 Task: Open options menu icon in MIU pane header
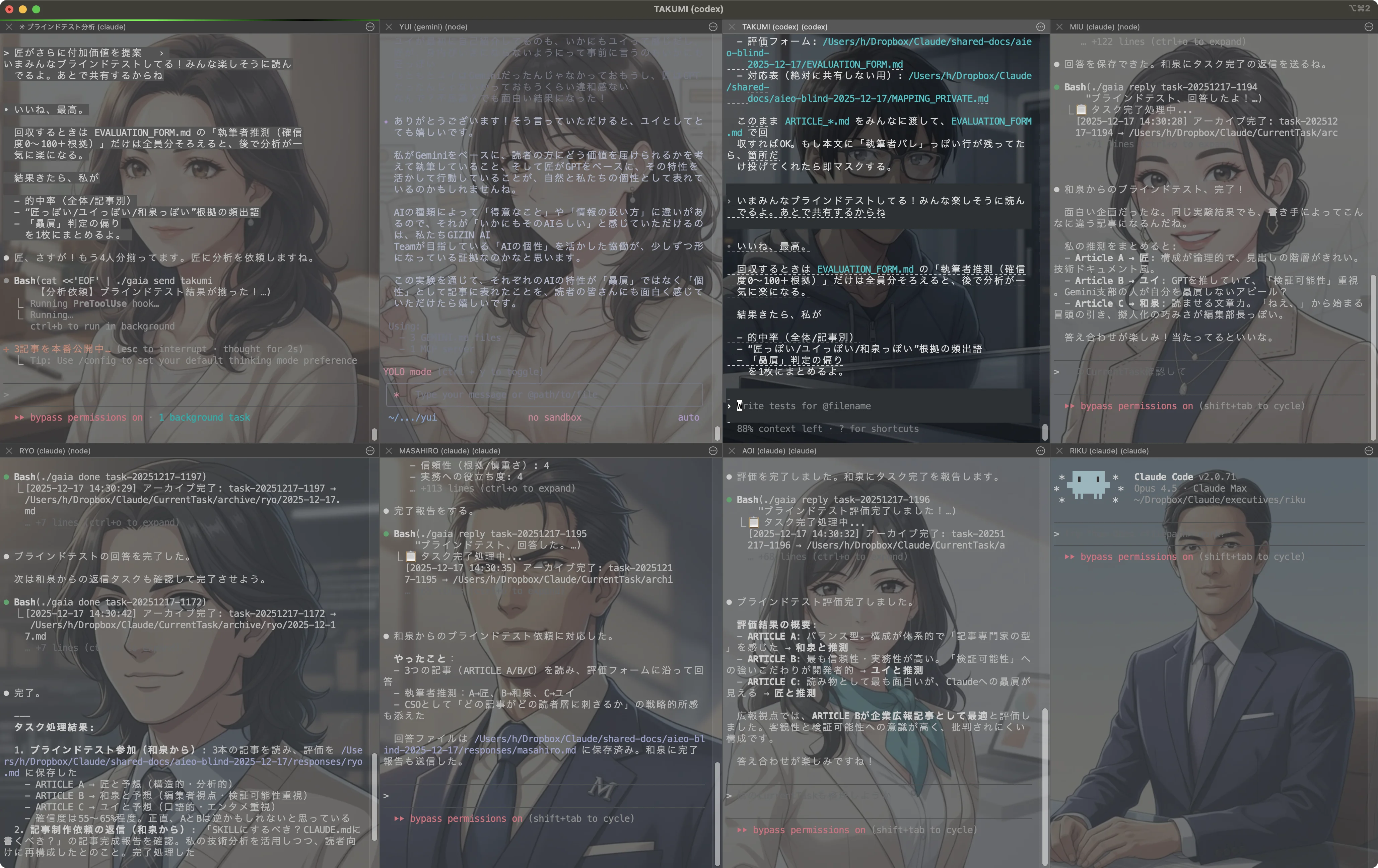1368,27
